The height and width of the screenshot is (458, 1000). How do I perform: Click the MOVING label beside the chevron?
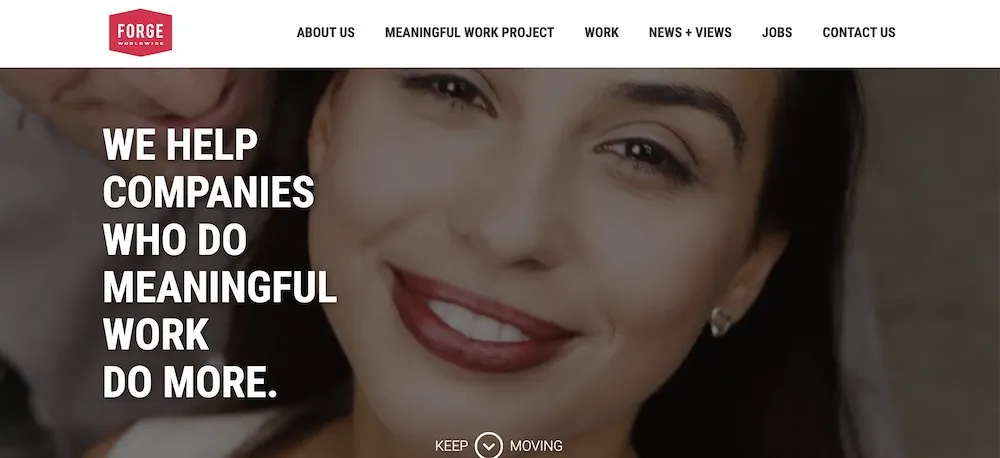[536, 446]
